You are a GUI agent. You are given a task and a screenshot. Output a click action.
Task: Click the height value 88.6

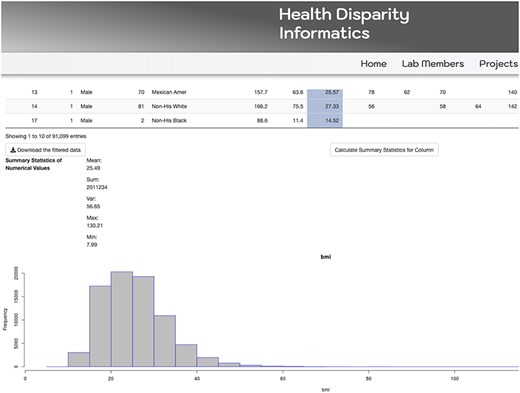[262, 121]
